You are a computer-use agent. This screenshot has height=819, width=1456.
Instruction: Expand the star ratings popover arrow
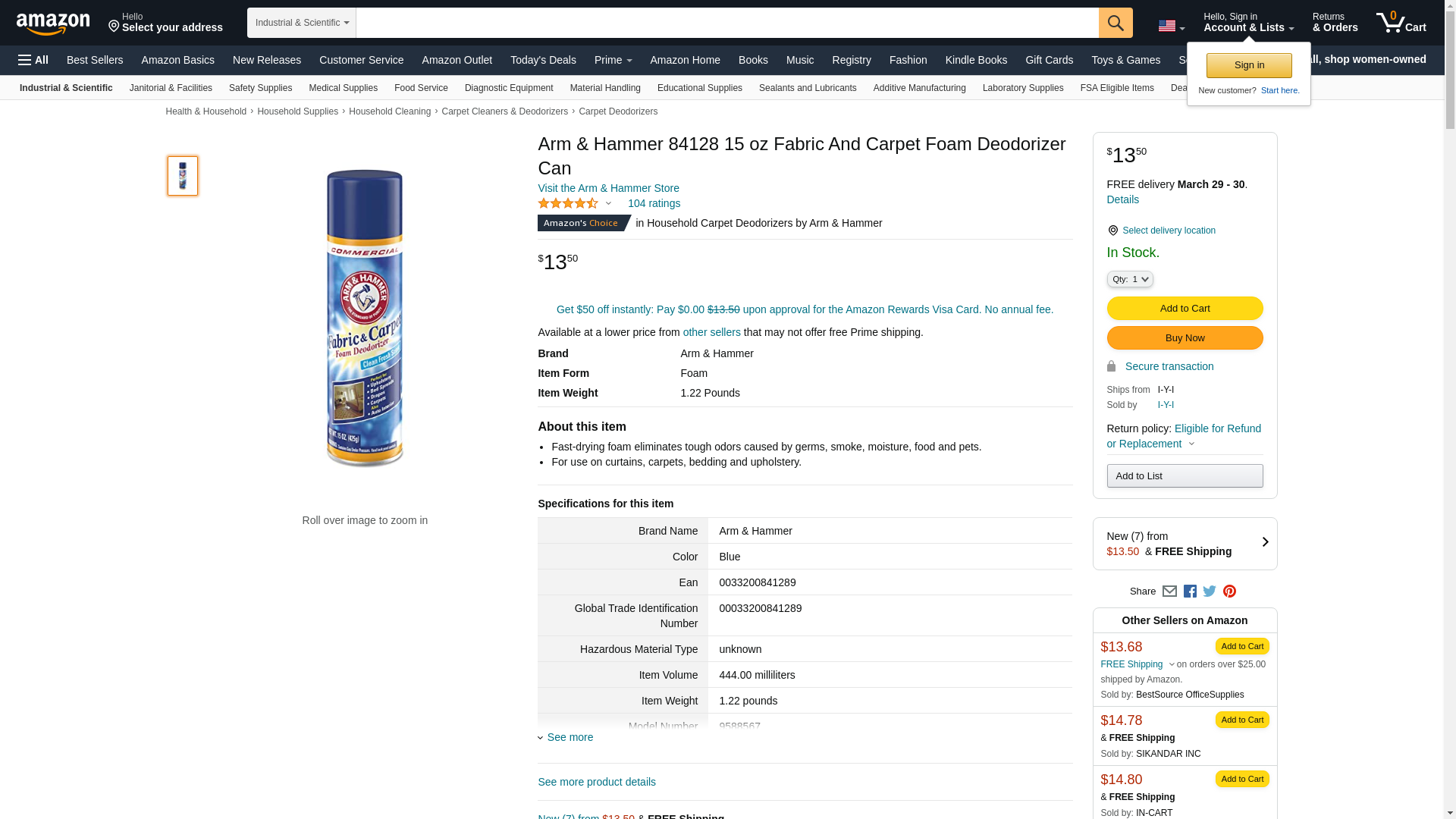(608, 203)
